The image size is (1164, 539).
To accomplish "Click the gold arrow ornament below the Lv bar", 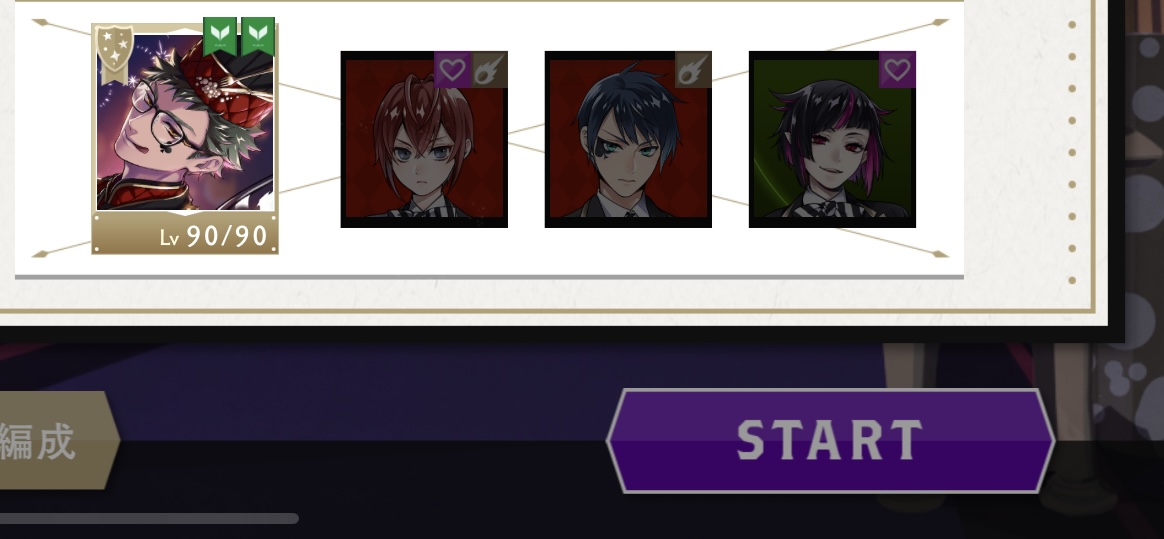I will [41, 254].
